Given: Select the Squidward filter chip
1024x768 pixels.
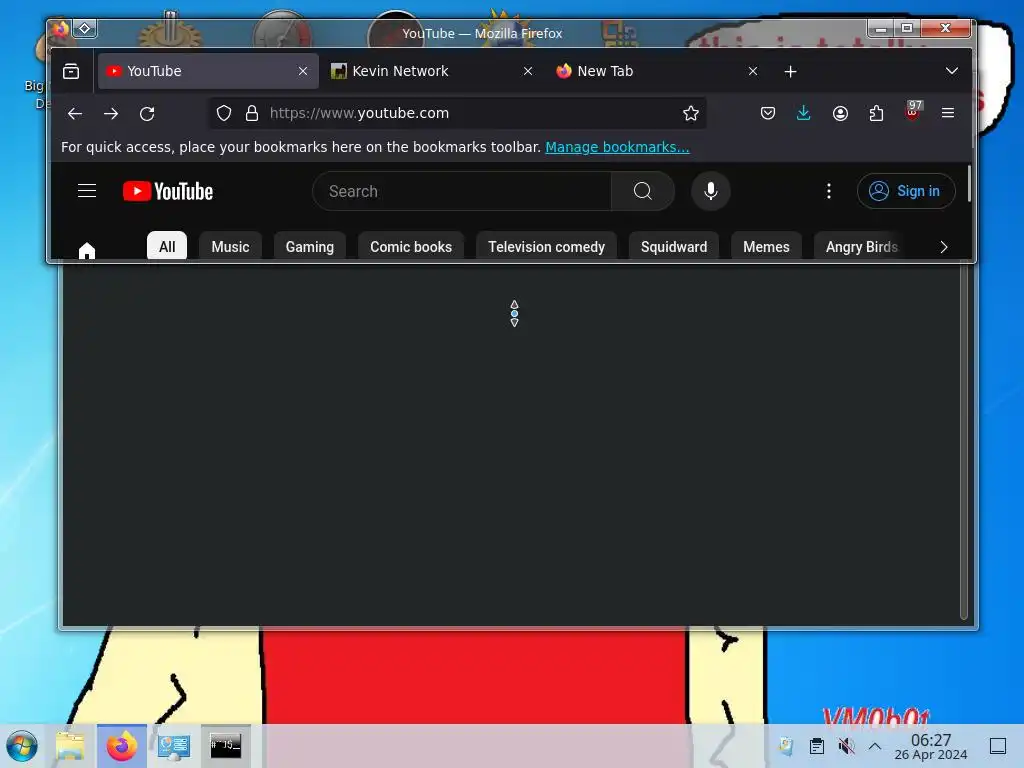Looking at the screenshot, I should (x=674, y=247).
